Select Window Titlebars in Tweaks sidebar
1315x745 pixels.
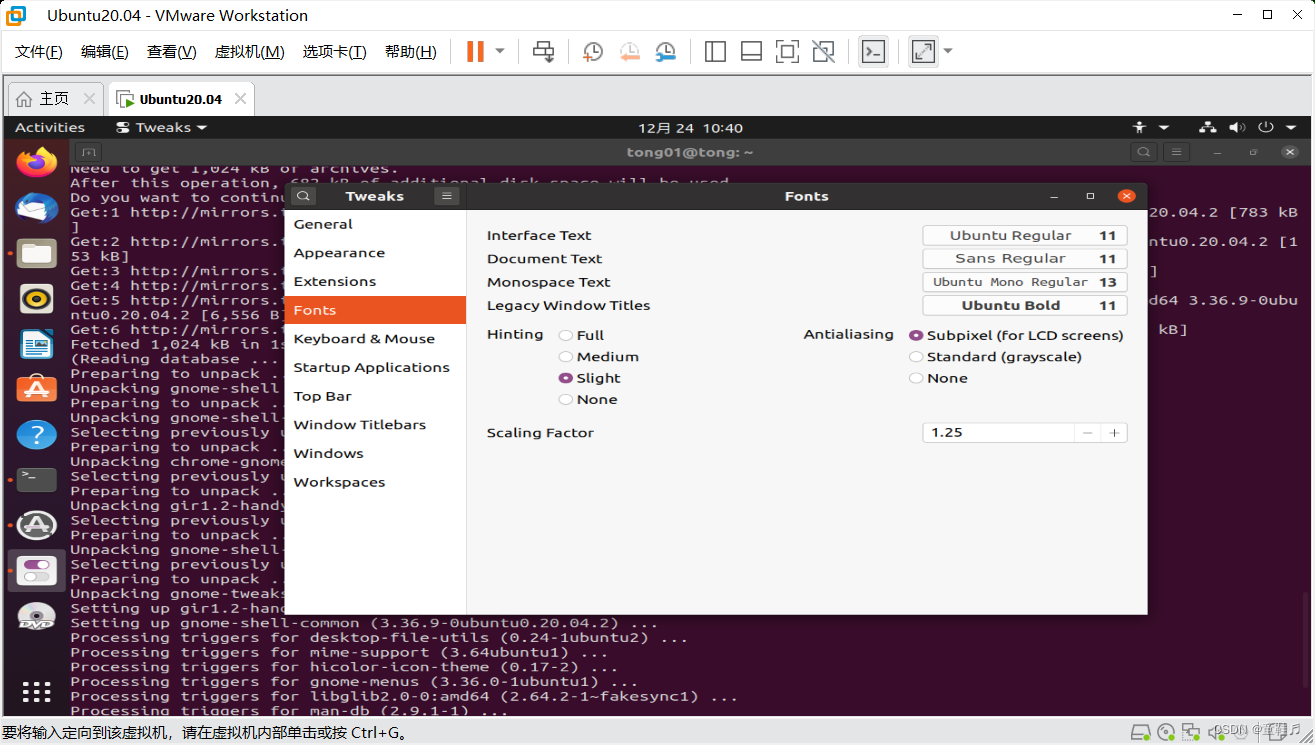(376, 424)
